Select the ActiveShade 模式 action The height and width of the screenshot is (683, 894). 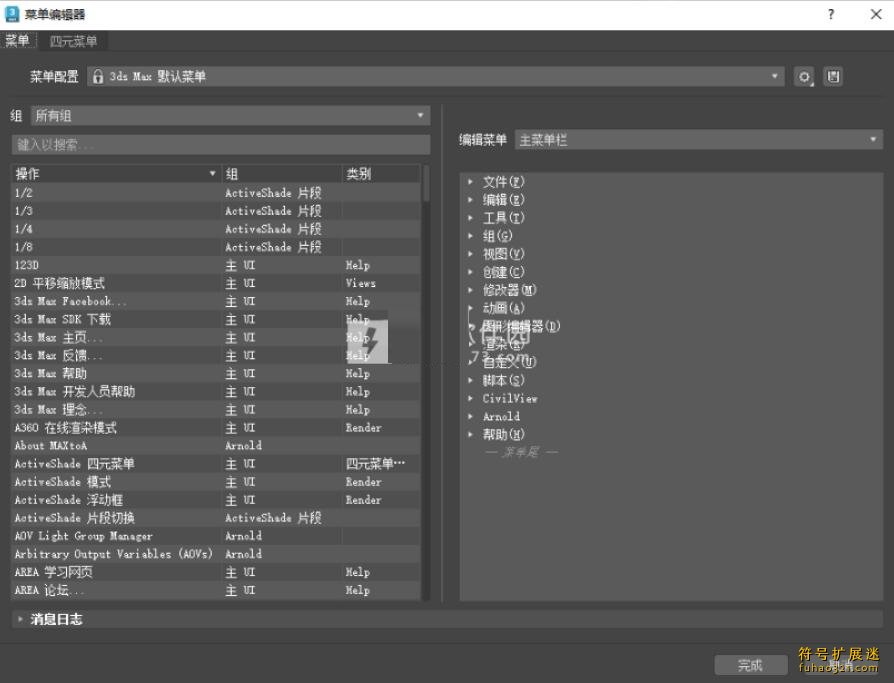click(216, 482)
